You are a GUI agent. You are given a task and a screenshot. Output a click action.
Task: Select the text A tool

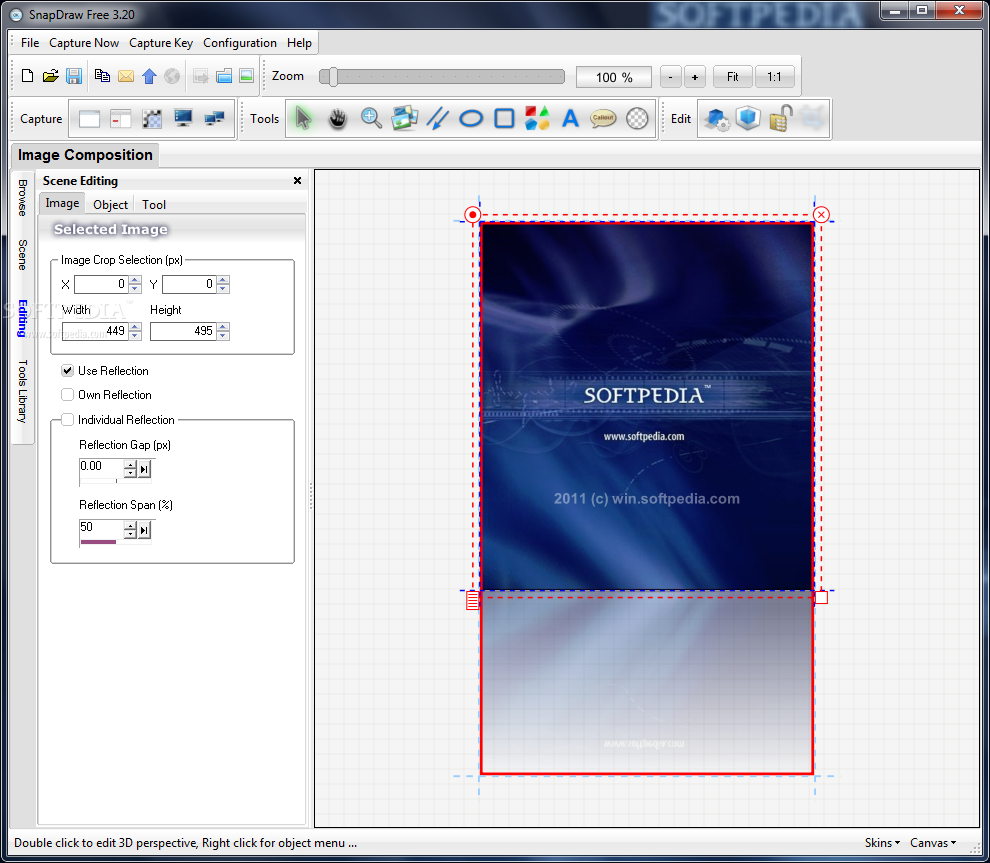(571, 118)
